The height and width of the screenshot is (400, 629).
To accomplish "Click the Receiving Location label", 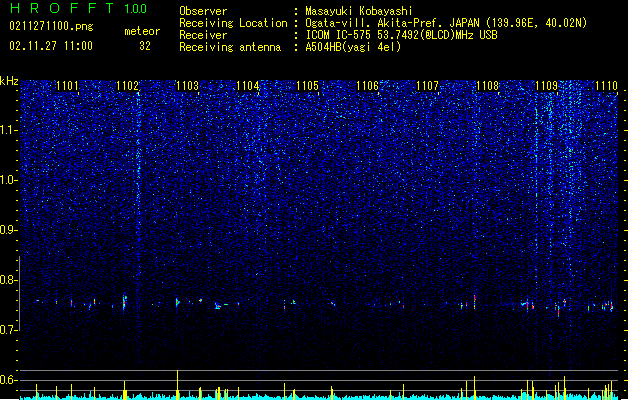I will point(233,23).
